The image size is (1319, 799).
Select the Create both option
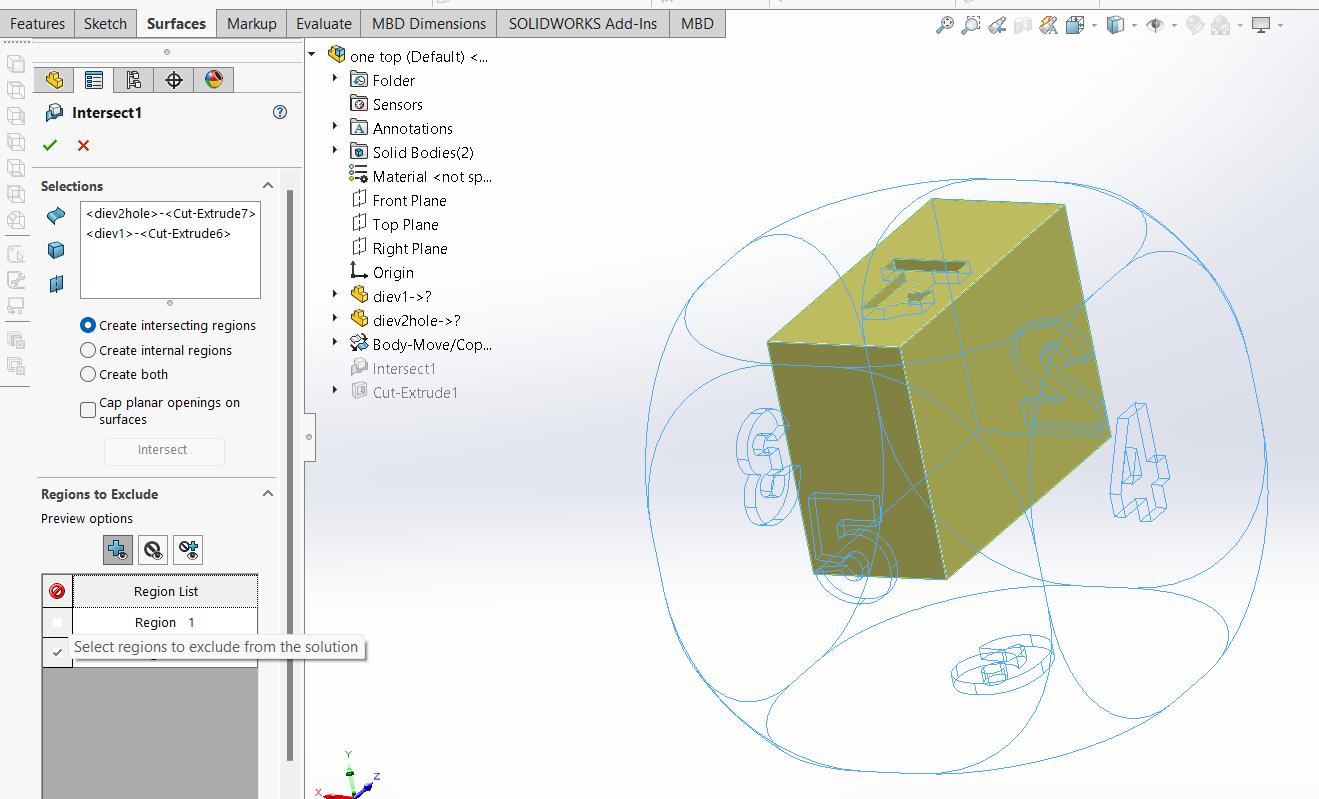point(88,374)
